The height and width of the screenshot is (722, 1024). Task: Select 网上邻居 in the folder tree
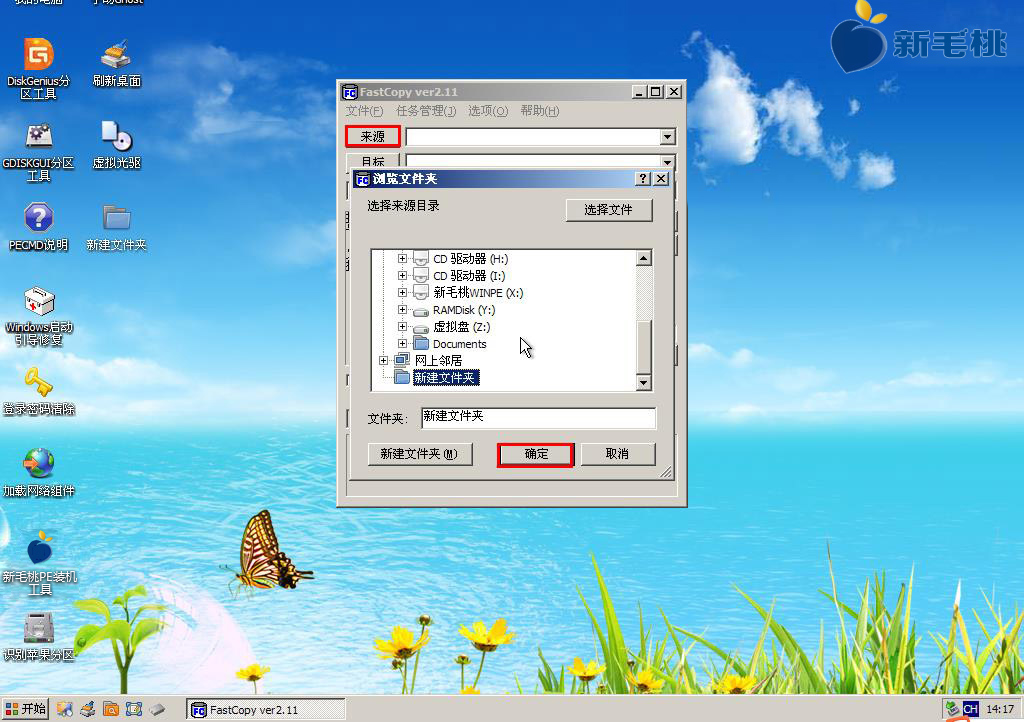point(438,360)
